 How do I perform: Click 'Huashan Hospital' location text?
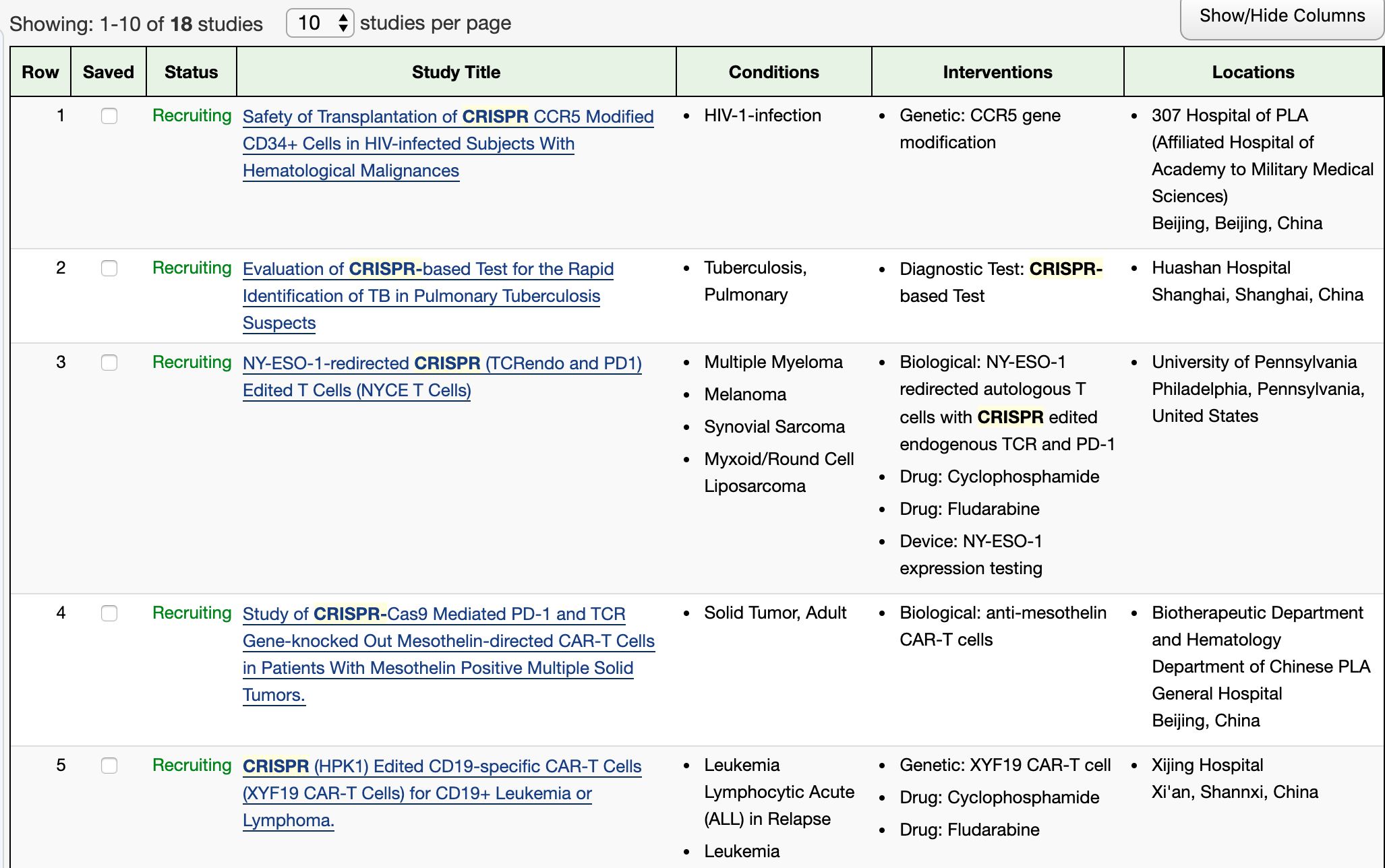pyautogui.click(x=1221, y=268)
